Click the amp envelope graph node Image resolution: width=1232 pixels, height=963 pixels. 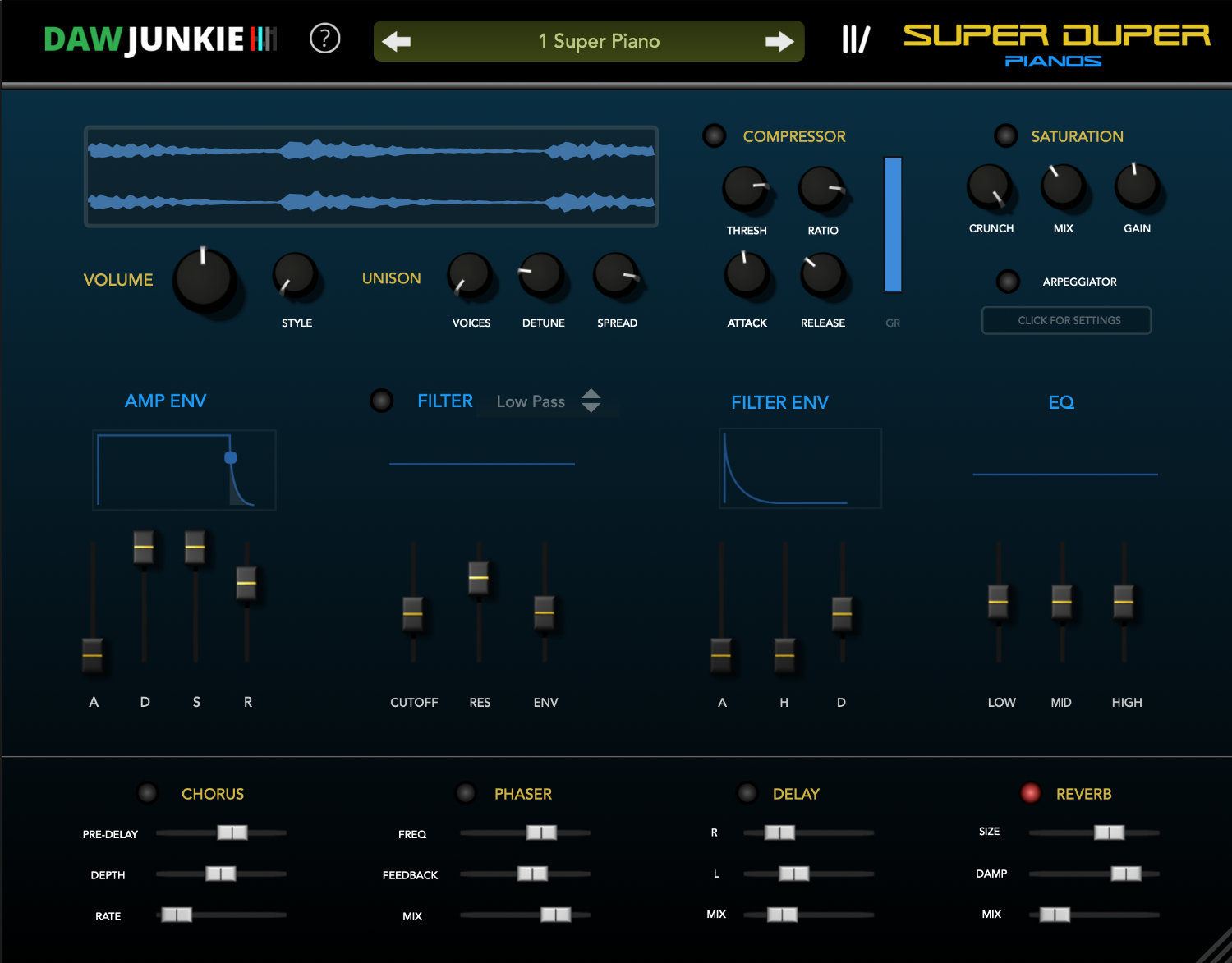231,457
